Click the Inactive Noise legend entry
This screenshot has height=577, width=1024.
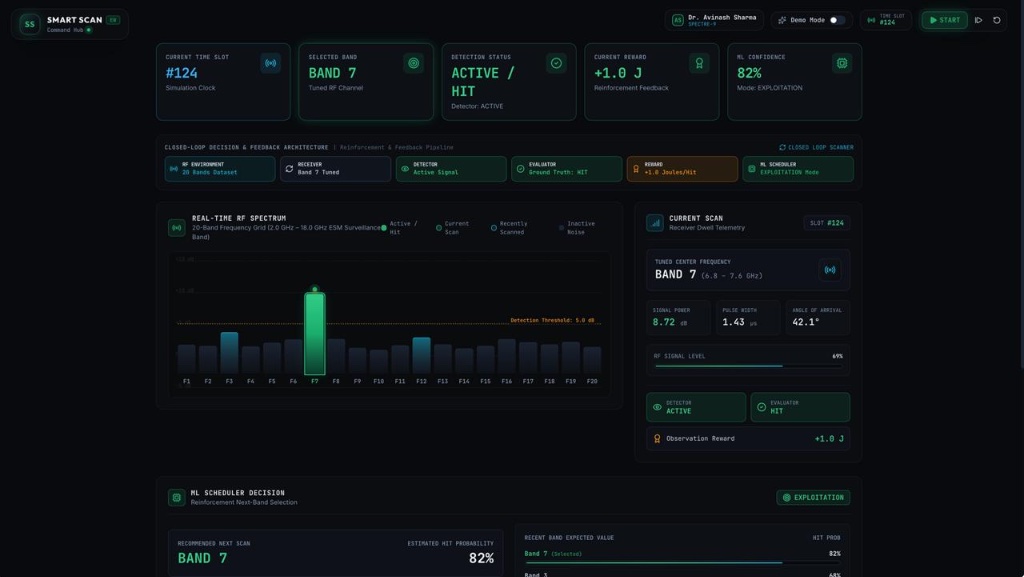[x=577, y=228]
